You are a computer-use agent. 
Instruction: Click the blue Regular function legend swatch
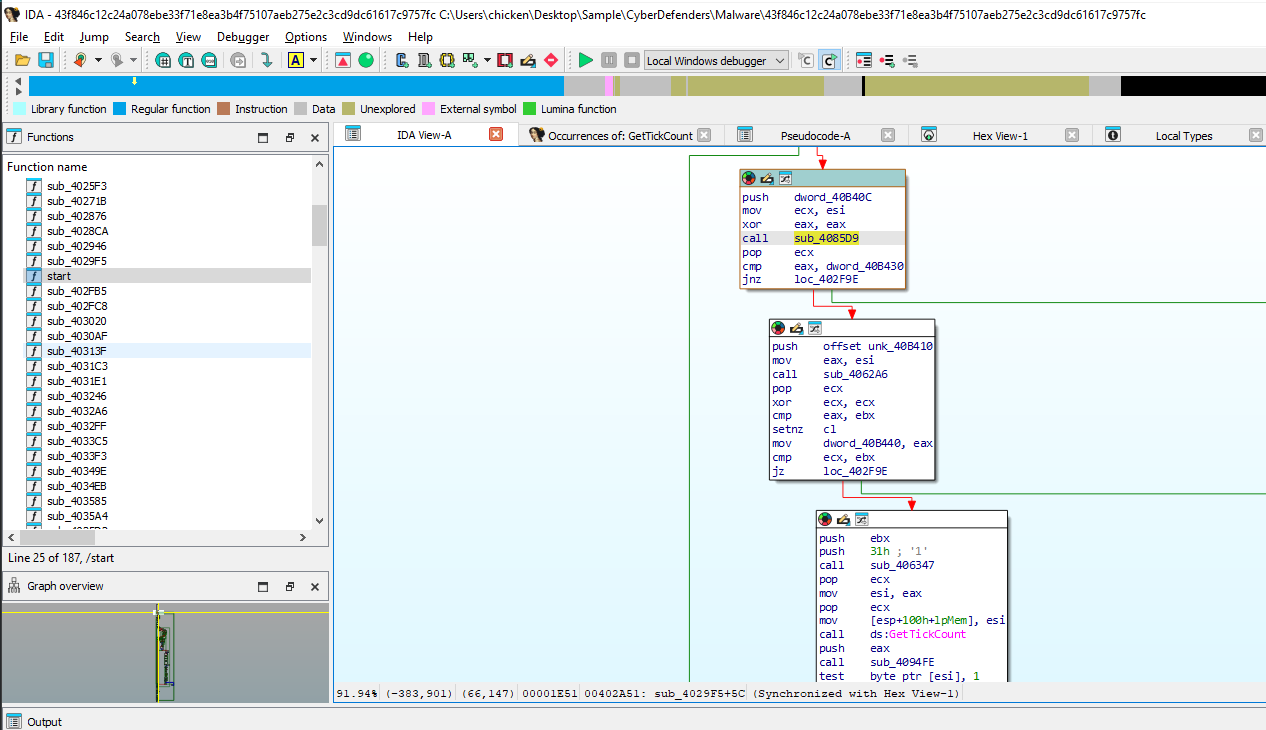tap(119, 109)
